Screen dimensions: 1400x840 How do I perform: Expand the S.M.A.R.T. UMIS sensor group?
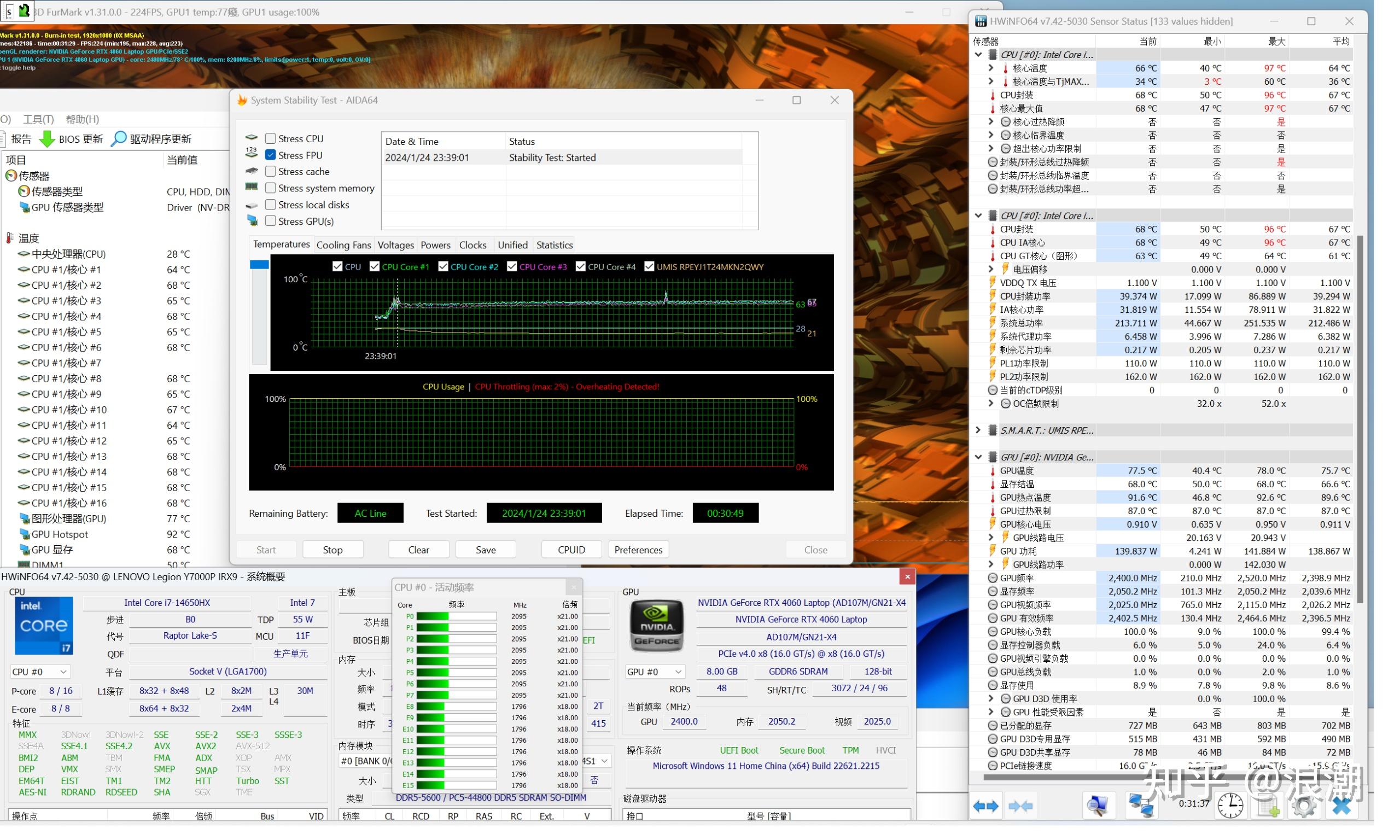coord(978,430)
